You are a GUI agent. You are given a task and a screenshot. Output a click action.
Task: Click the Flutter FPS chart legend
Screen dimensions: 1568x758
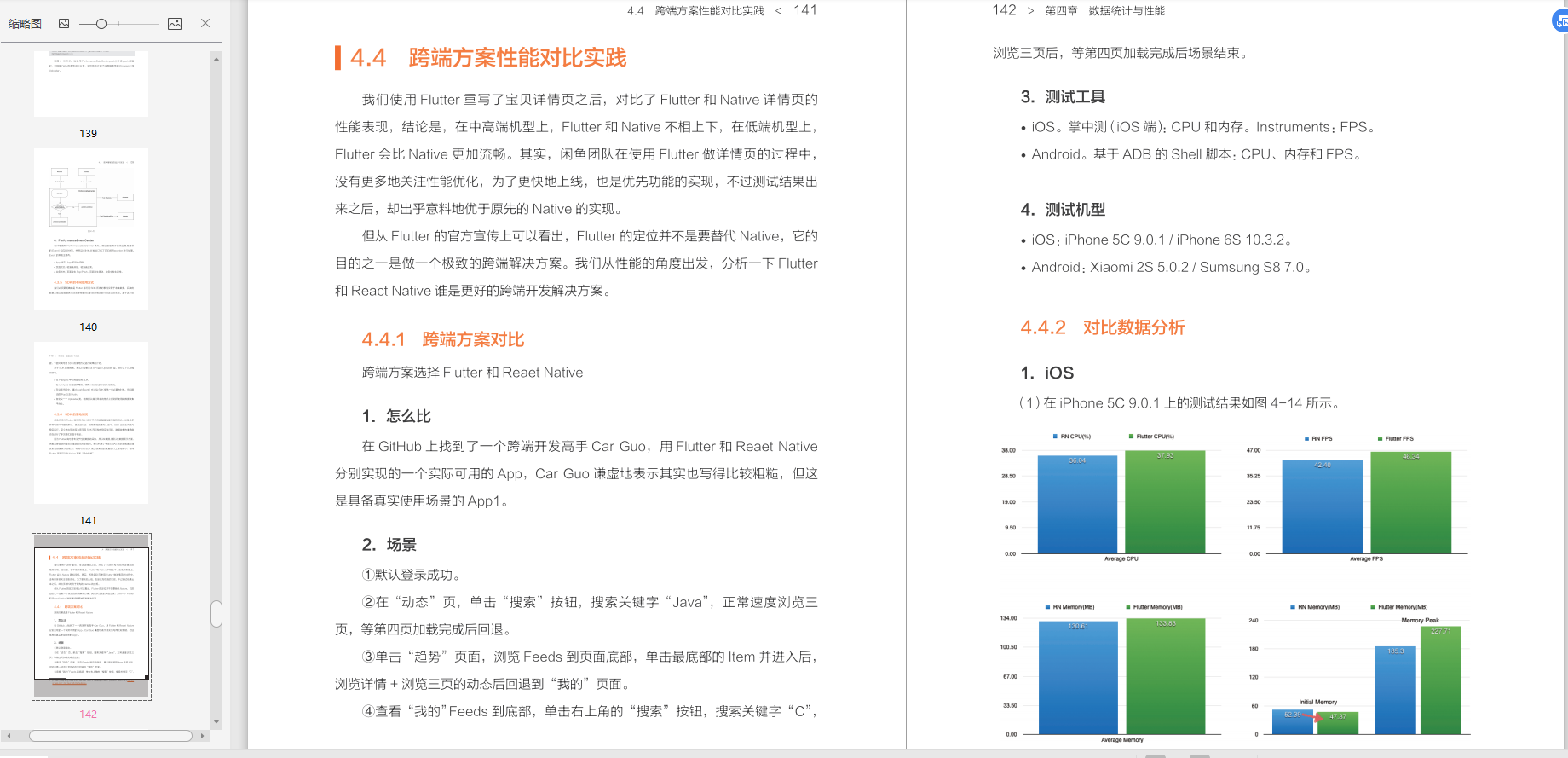[1396, 438]
